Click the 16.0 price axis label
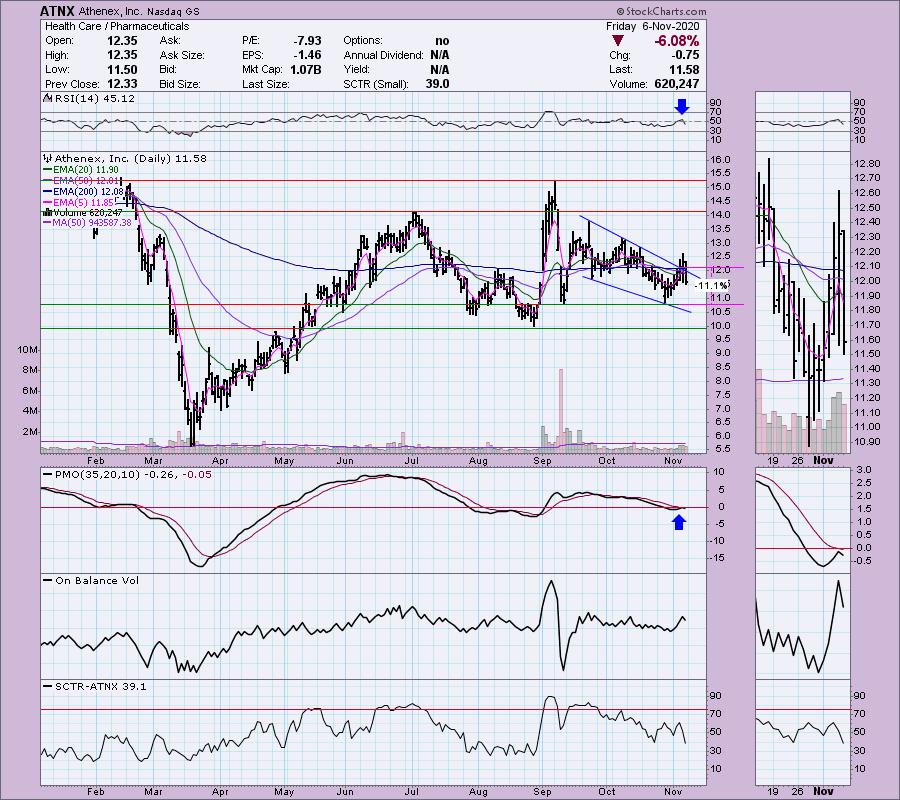900x800 pixels. [720, 160]
